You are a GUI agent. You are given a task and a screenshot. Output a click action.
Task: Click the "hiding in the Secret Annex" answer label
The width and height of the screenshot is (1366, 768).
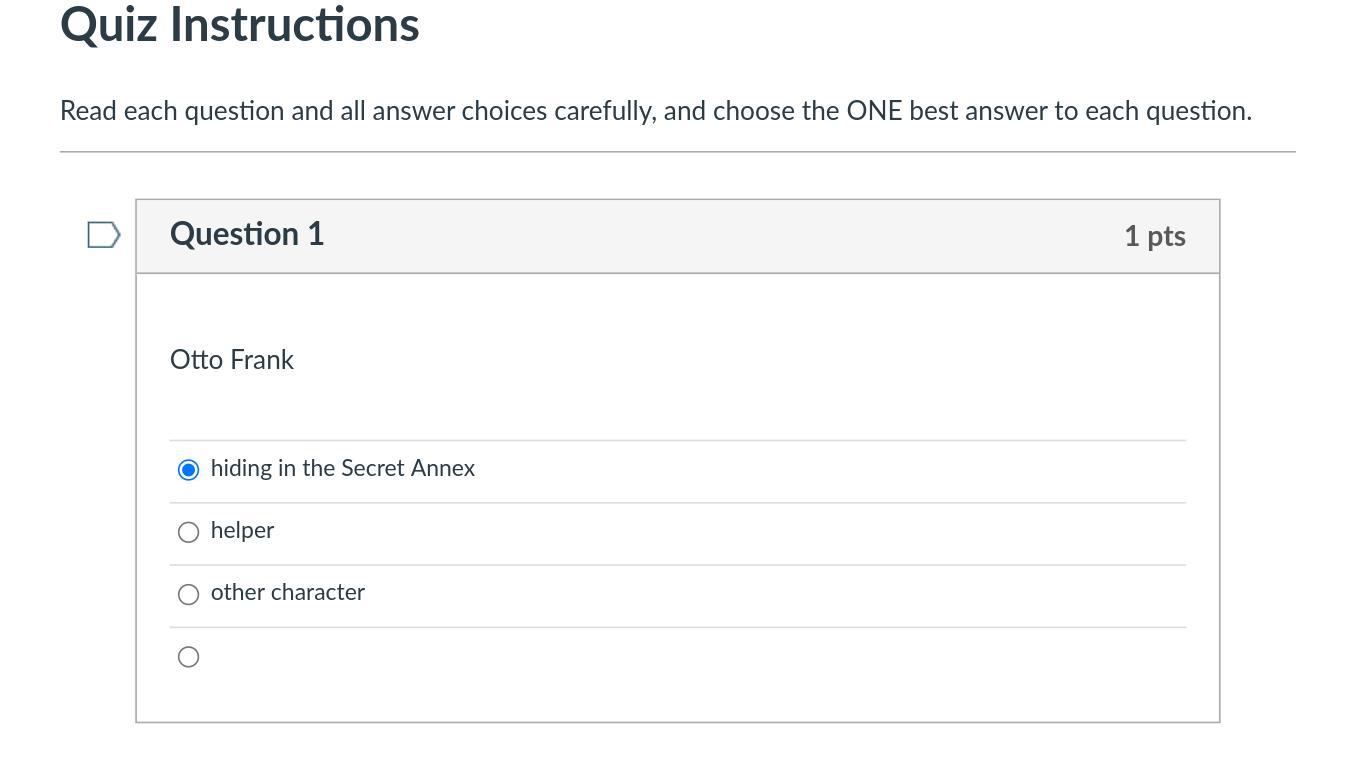(342, 469)
